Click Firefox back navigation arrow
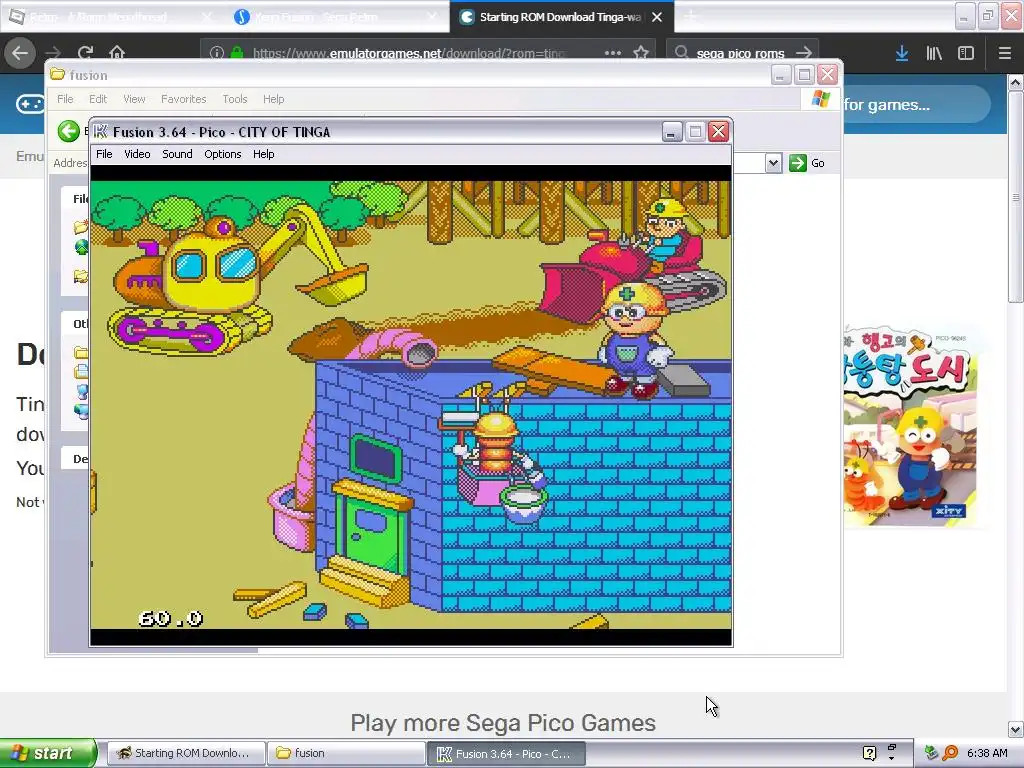The image size is (1024, 768). pos(20,53)
